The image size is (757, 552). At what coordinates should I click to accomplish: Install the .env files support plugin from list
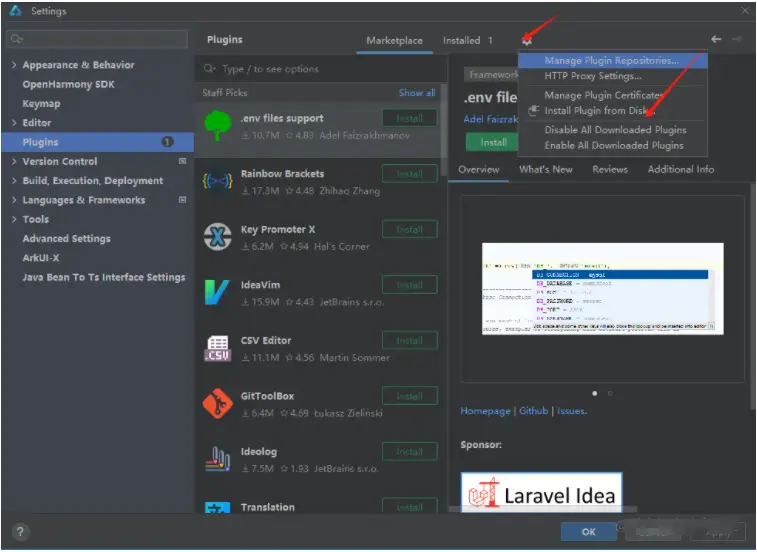[409, 118]
